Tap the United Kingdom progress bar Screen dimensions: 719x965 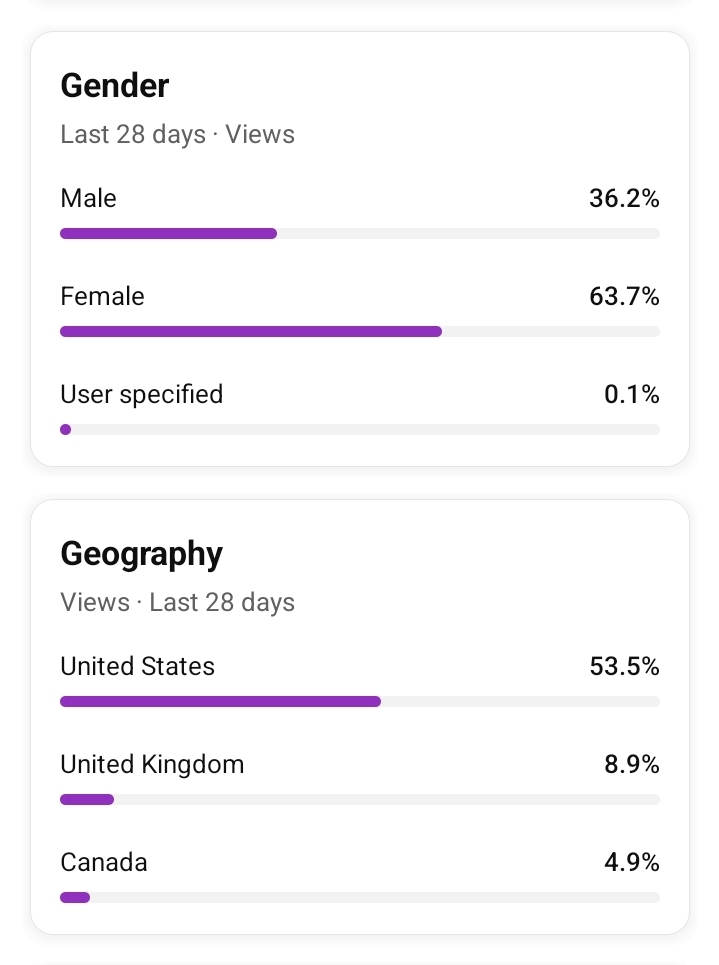[x=360, y=799]
